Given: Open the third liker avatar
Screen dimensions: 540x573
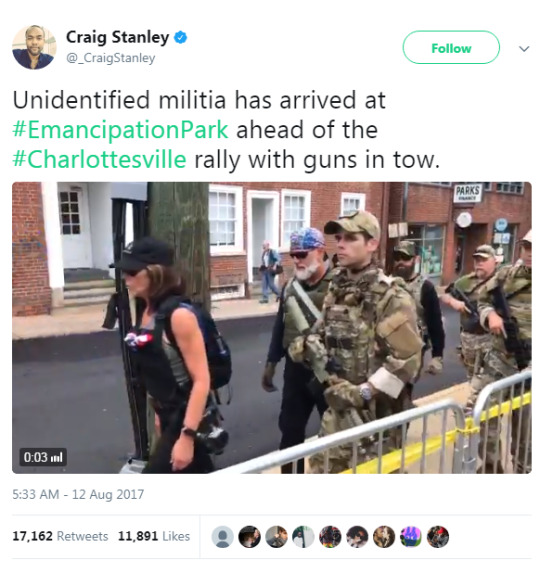Looking at the screenshot, I should click(x=276, y=537).
